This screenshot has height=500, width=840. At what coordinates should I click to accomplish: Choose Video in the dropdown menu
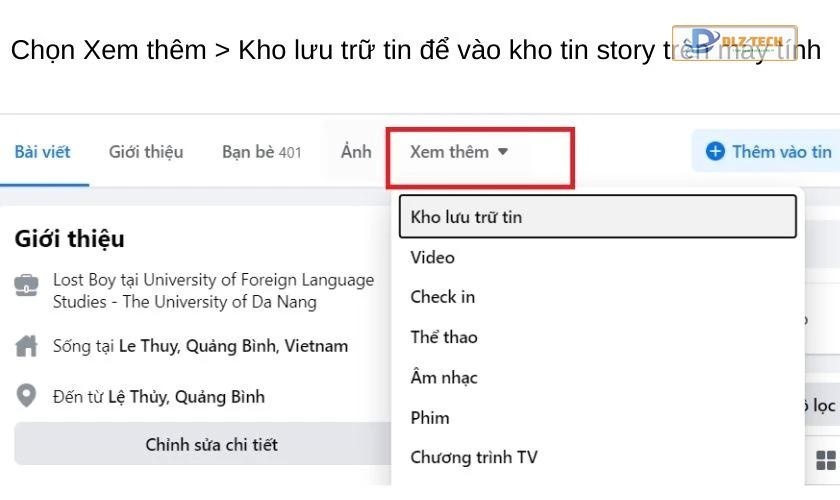pyautogui.click(x=433, y=257)
